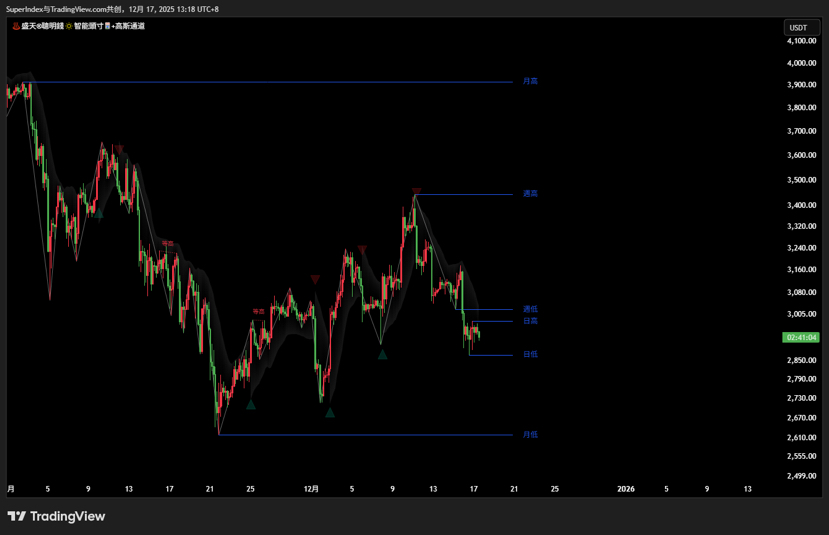Click the sun icon before 智能顺寸
This screenshot has width=829, height=535.
point(69,26)
